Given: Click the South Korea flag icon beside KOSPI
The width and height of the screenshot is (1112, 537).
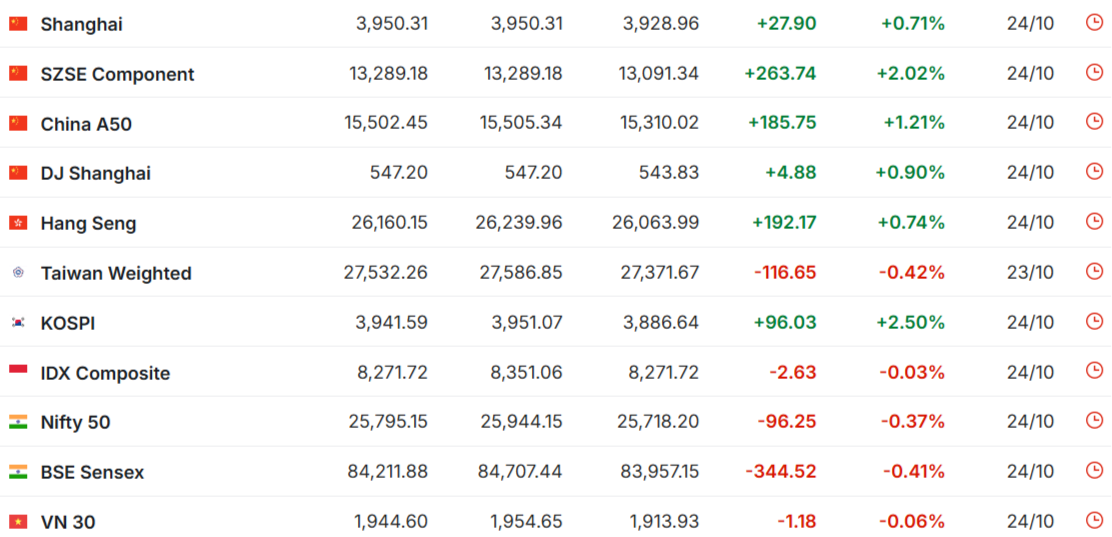Looking at the screenshot, I should click(x=18, y=323).
